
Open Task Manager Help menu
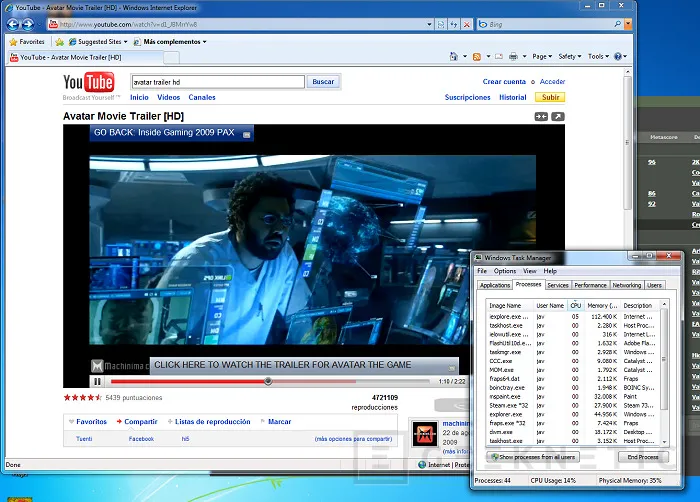[x=550, y=271]
